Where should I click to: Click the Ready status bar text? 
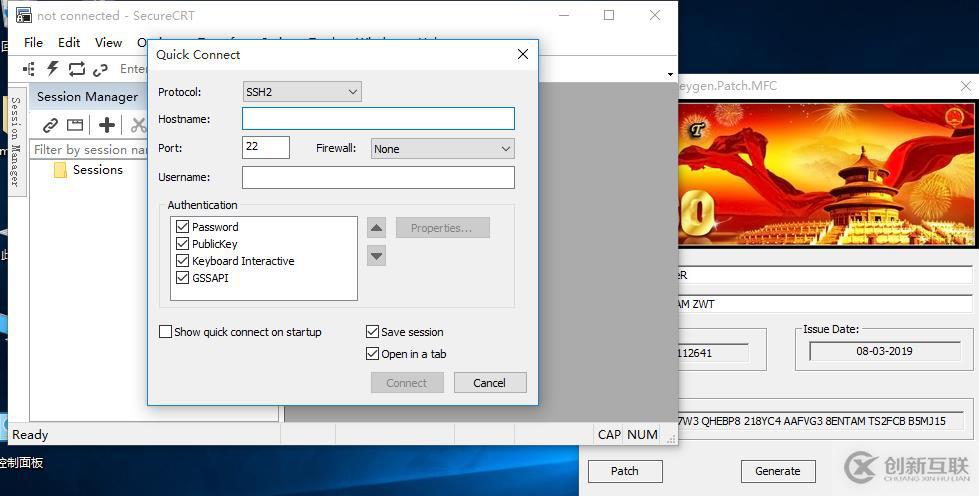(x=30, y=435)
